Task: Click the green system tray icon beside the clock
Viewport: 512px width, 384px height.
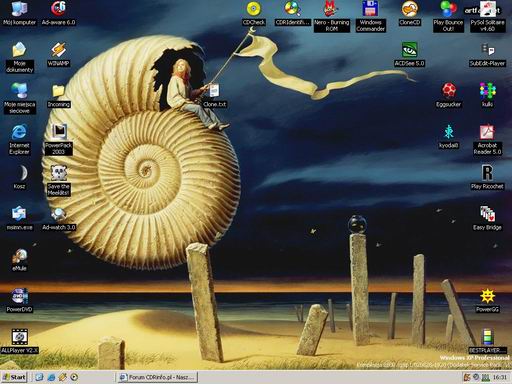Action: click(x=486, y=378)
